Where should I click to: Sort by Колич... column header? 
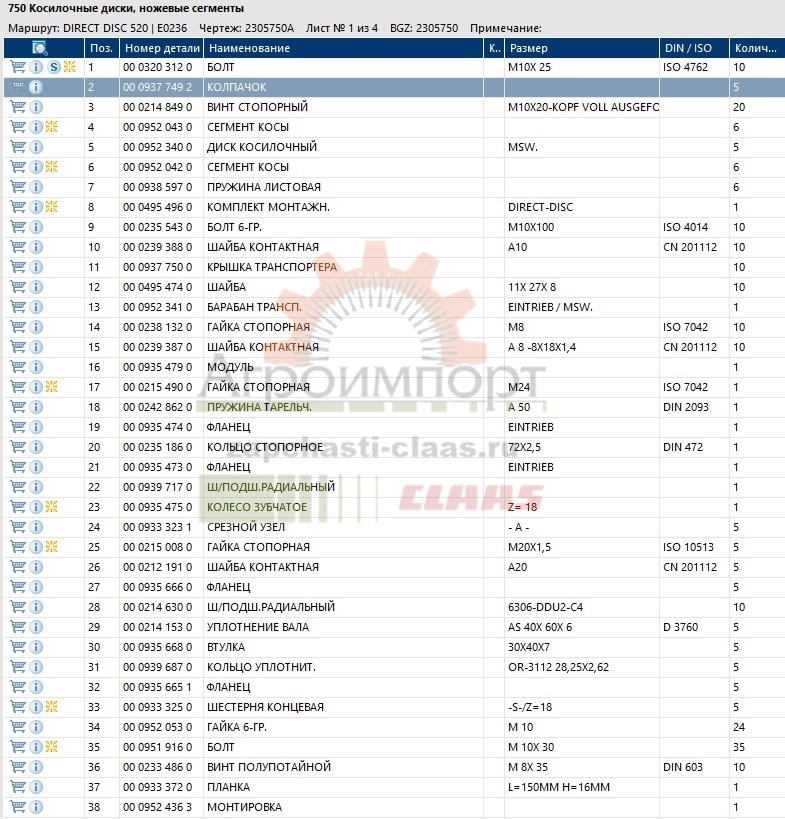pos(757,48)
